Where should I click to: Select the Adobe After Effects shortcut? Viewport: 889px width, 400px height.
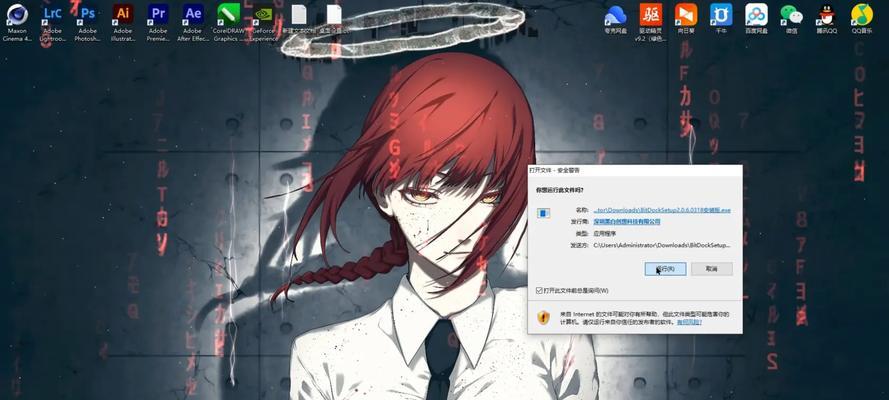pos(193,22)
